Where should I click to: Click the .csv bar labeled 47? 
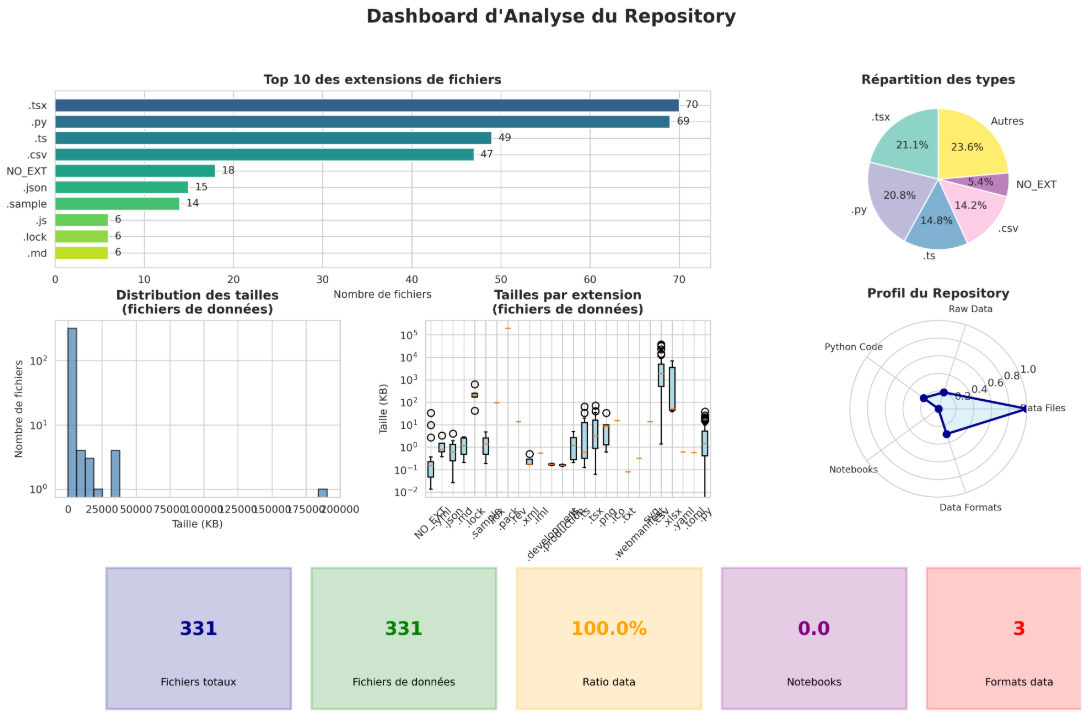click(x=264, y=154)
